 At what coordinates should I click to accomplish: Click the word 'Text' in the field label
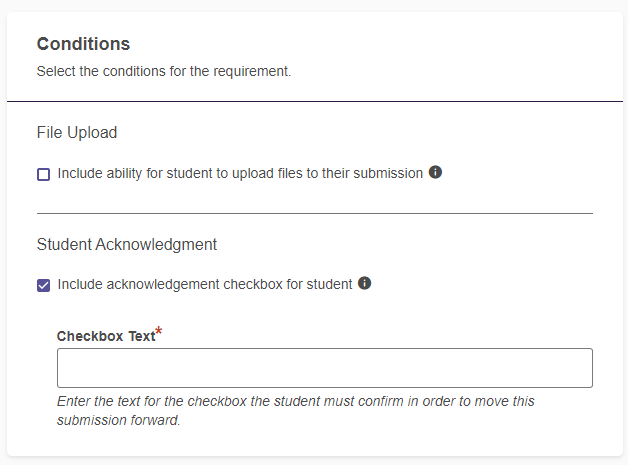(x=142, y=336)
